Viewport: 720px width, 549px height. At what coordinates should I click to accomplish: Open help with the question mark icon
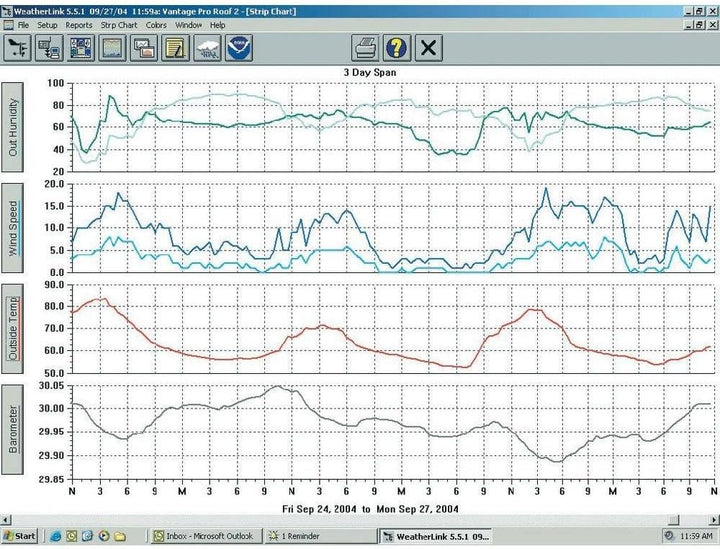[x=397, y=48]
